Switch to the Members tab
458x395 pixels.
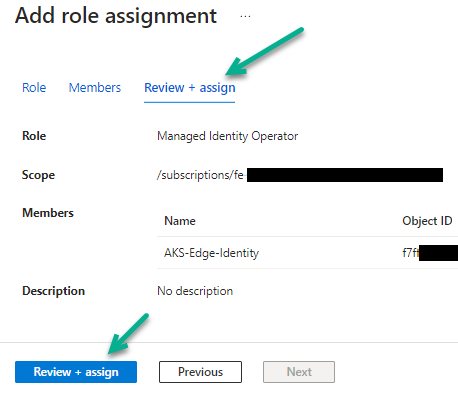tap(95, 88)
